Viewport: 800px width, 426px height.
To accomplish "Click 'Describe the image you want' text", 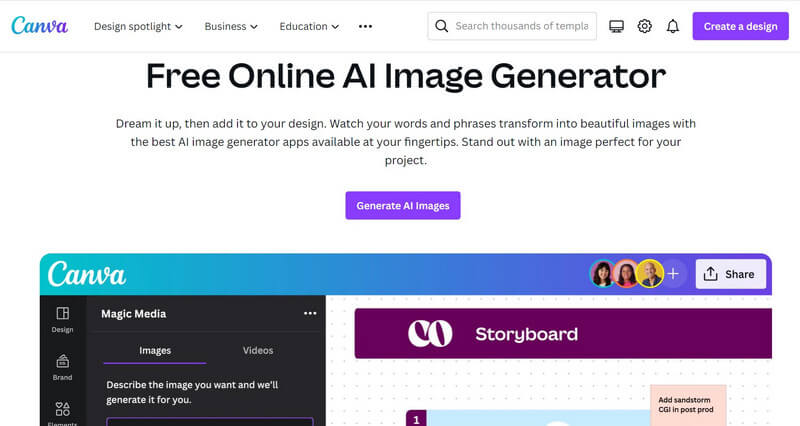I will tap(192, 392).
